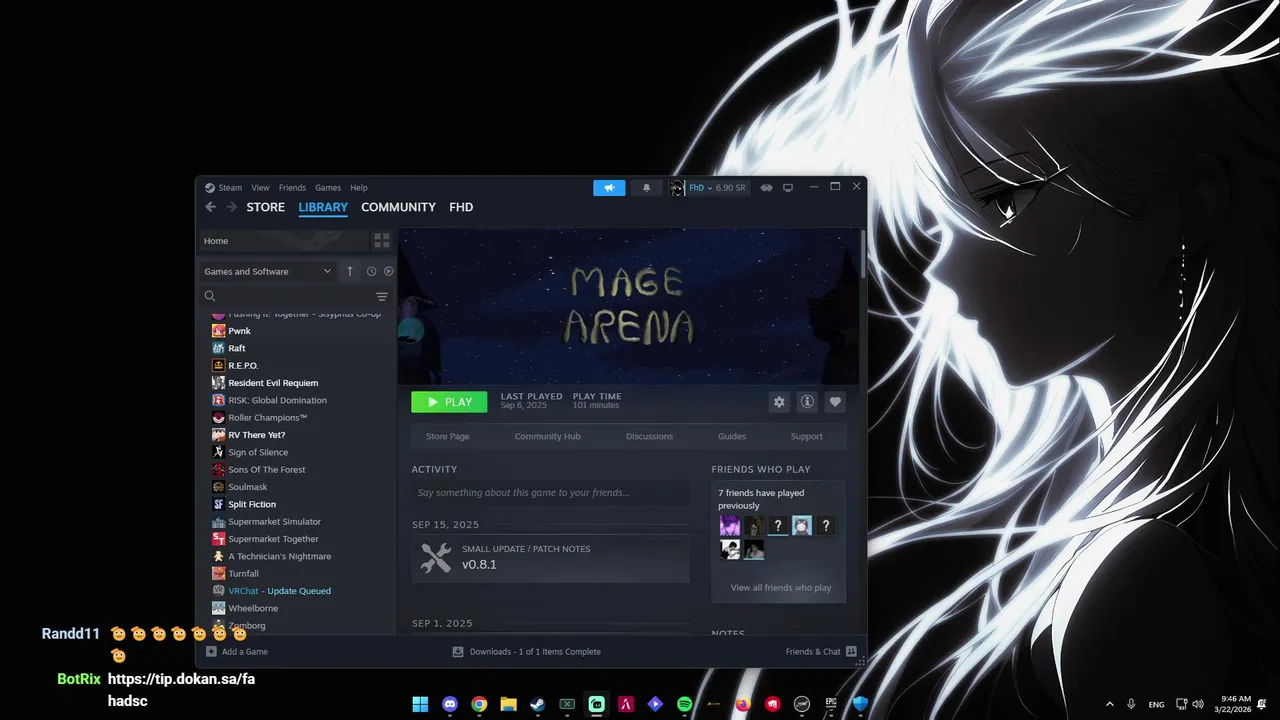The height and width of the screenshot is (720, 1280).
Task: Toggle ready-to-play filter icon
Action: point(389,271)
